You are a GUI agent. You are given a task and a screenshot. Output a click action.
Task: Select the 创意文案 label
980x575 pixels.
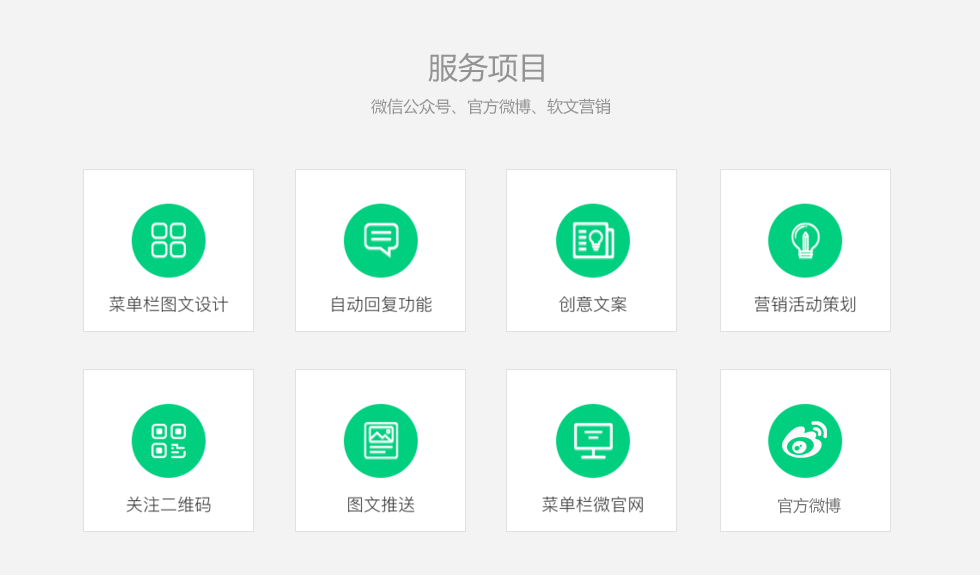(x=592, y=304)
